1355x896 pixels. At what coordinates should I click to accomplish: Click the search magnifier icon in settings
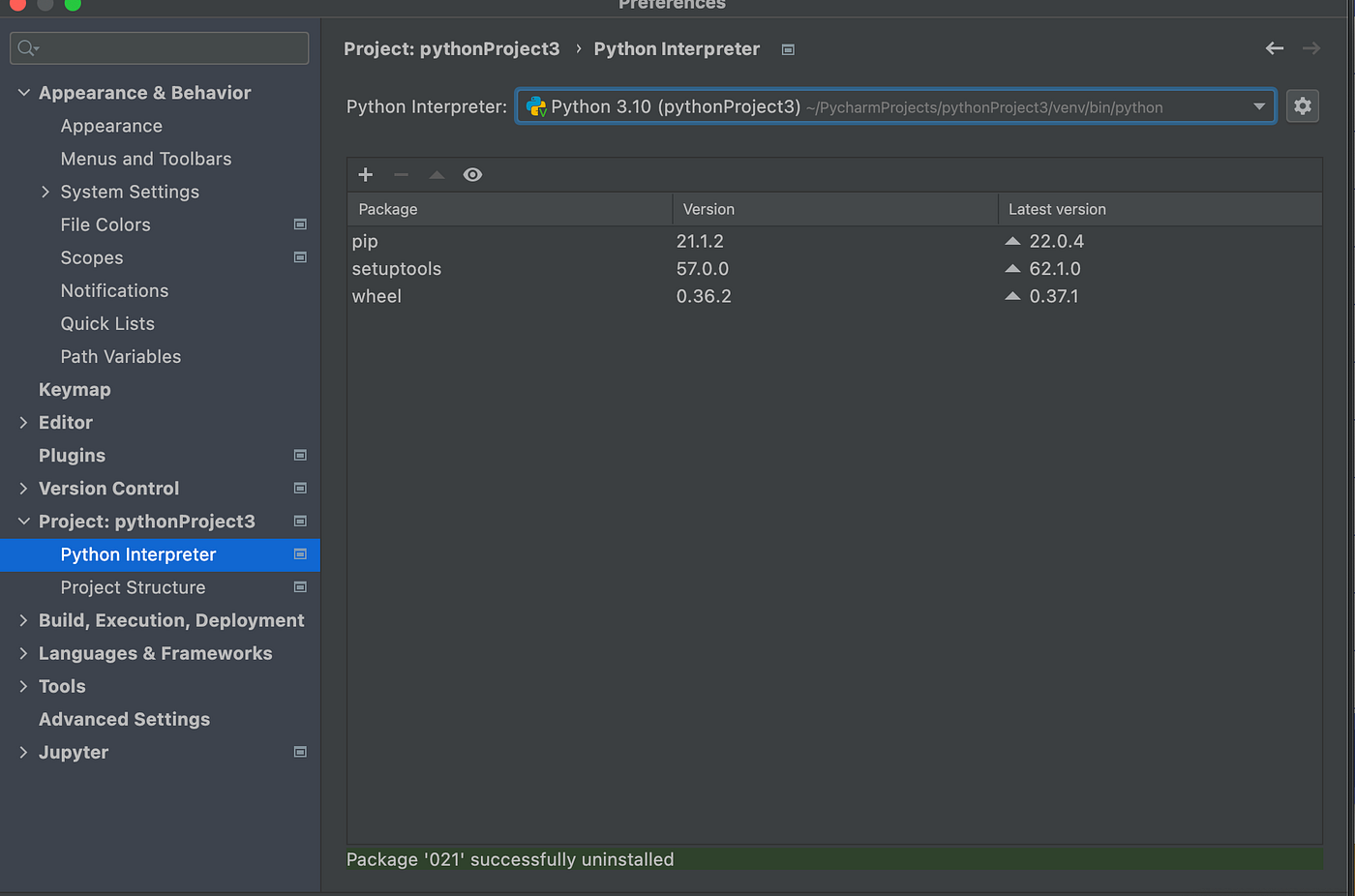pos(28,47)
